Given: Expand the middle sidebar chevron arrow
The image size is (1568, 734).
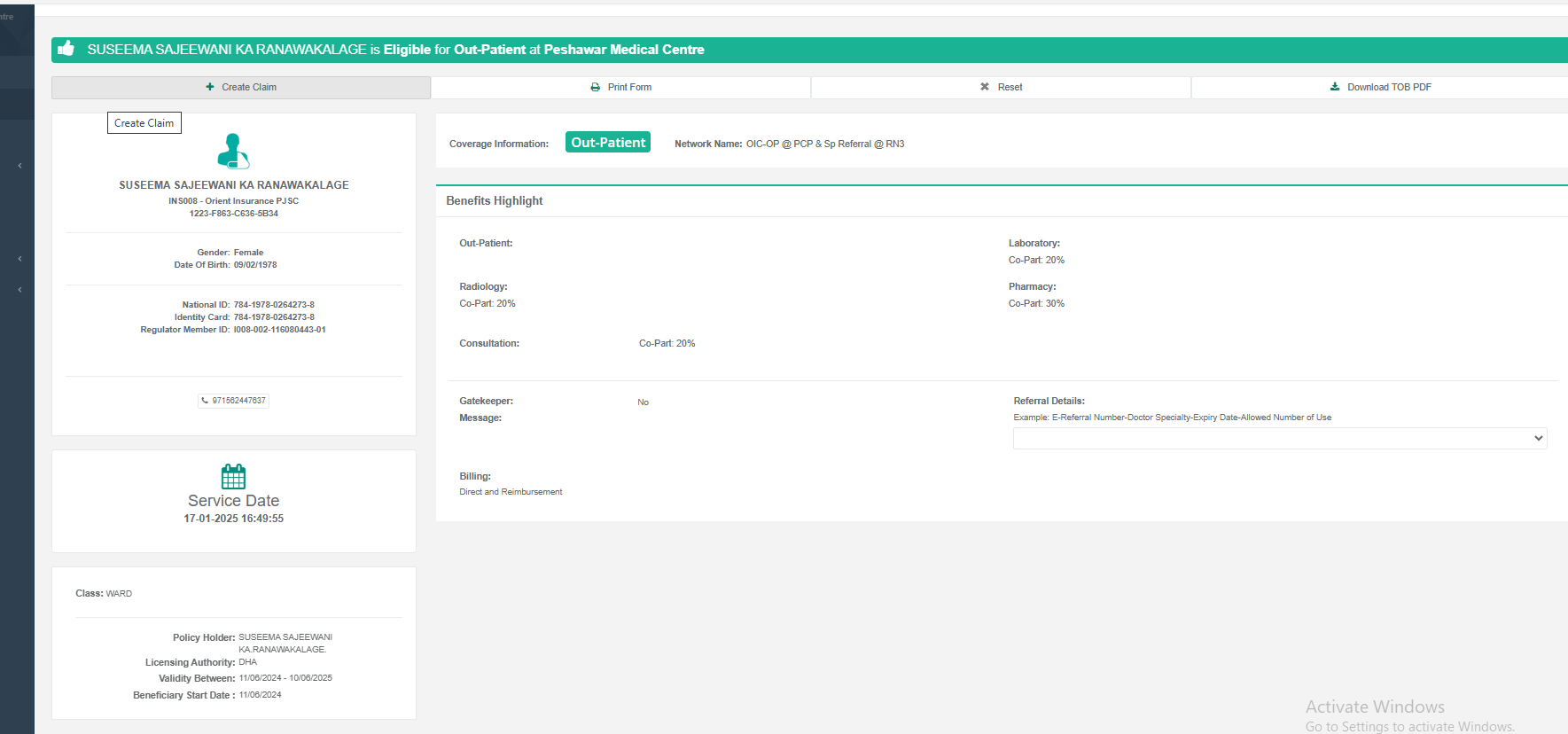Looking at the screenshot, I should [x=20, y=259].
